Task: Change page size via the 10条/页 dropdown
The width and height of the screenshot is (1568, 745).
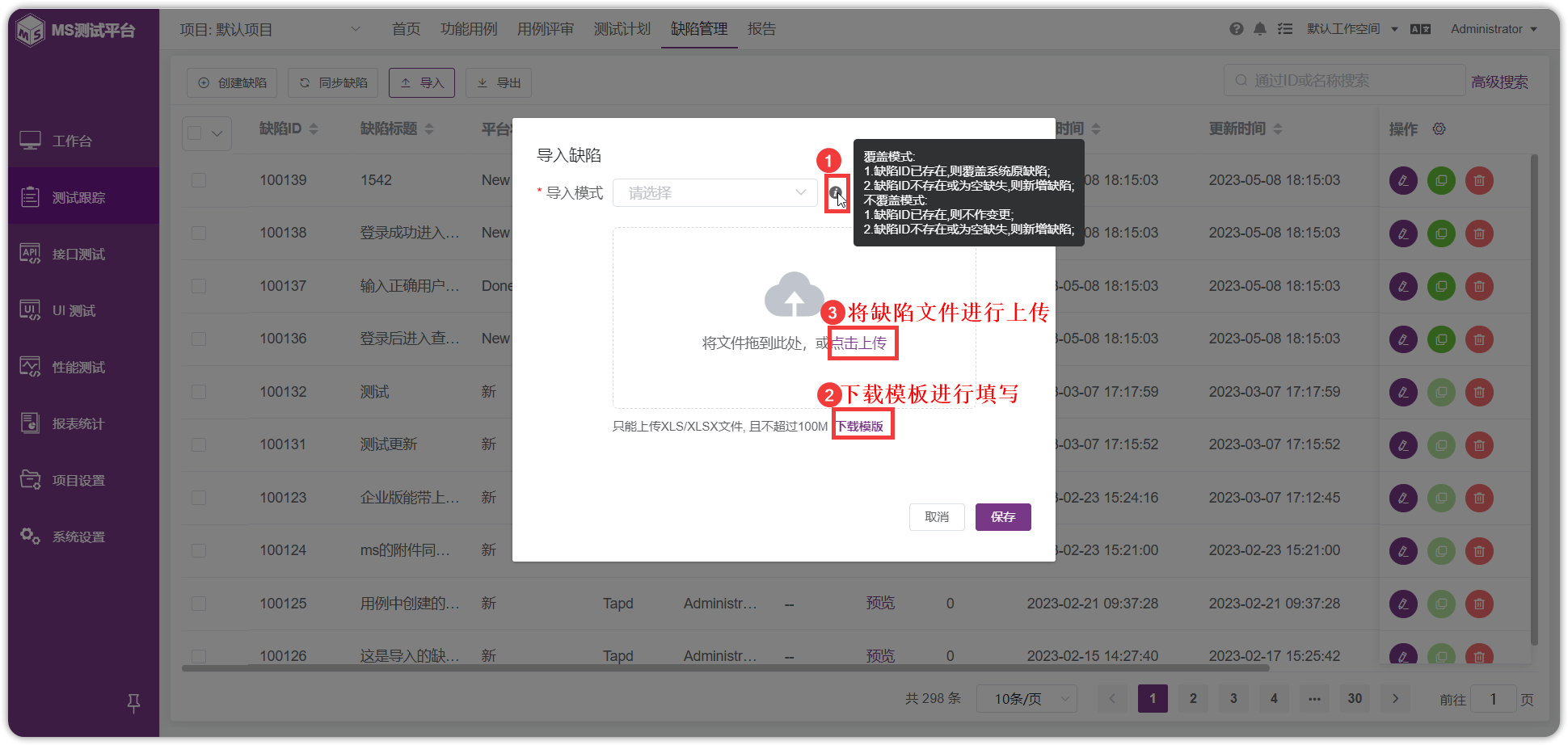Action: coord(1026,699)
